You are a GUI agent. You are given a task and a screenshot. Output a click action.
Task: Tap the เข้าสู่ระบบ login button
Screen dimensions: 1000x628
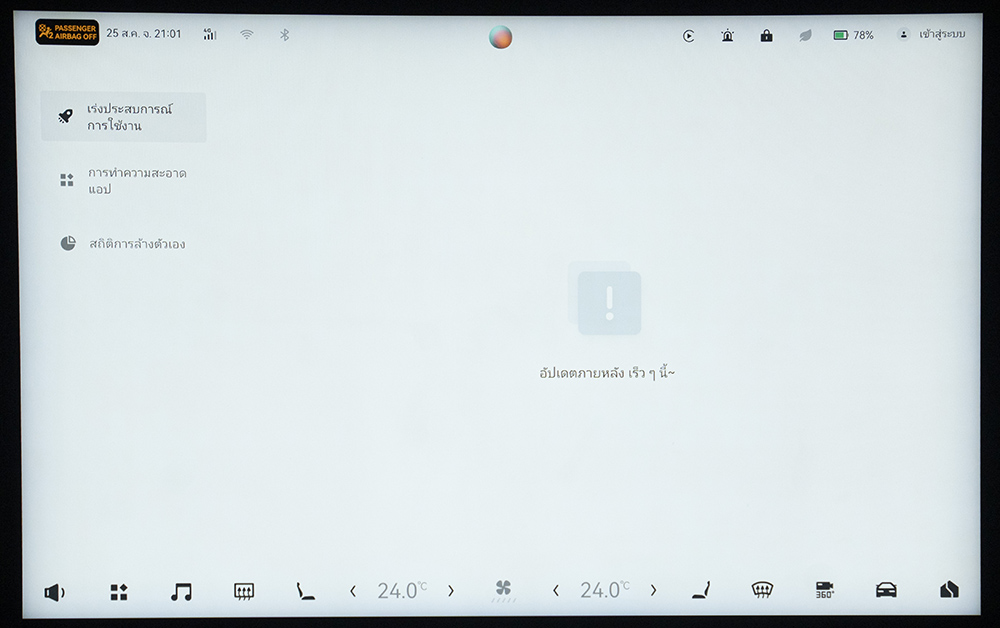pyautogui.click(x=932, y=35)
